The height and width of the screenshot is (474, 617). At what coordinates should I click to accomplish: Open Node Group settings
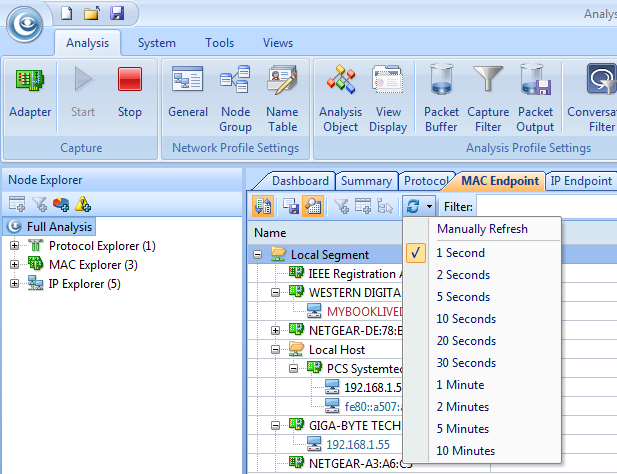point(235,98)
